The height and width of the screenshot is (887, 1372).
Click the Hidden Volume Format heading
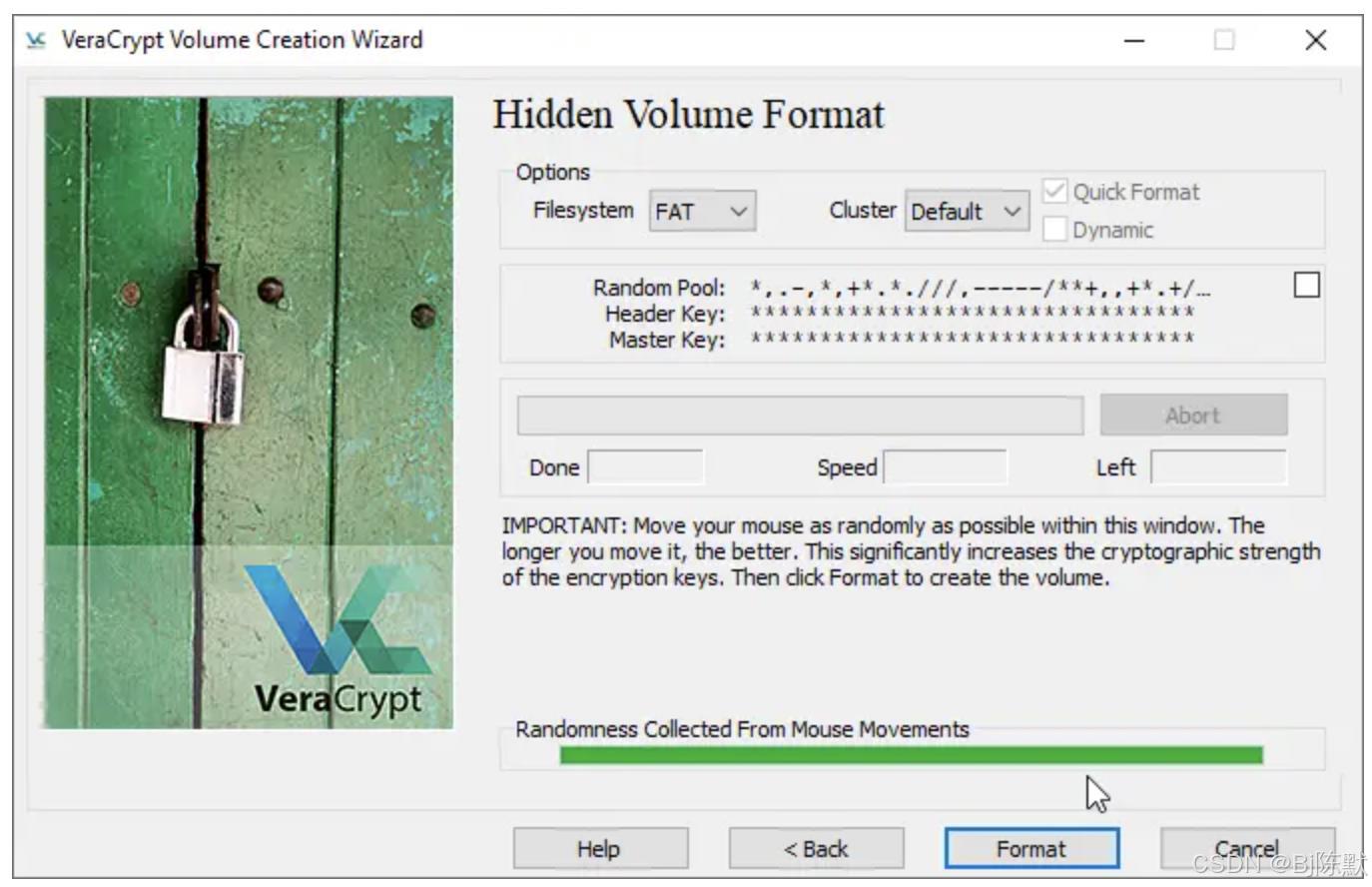(688, 114)
